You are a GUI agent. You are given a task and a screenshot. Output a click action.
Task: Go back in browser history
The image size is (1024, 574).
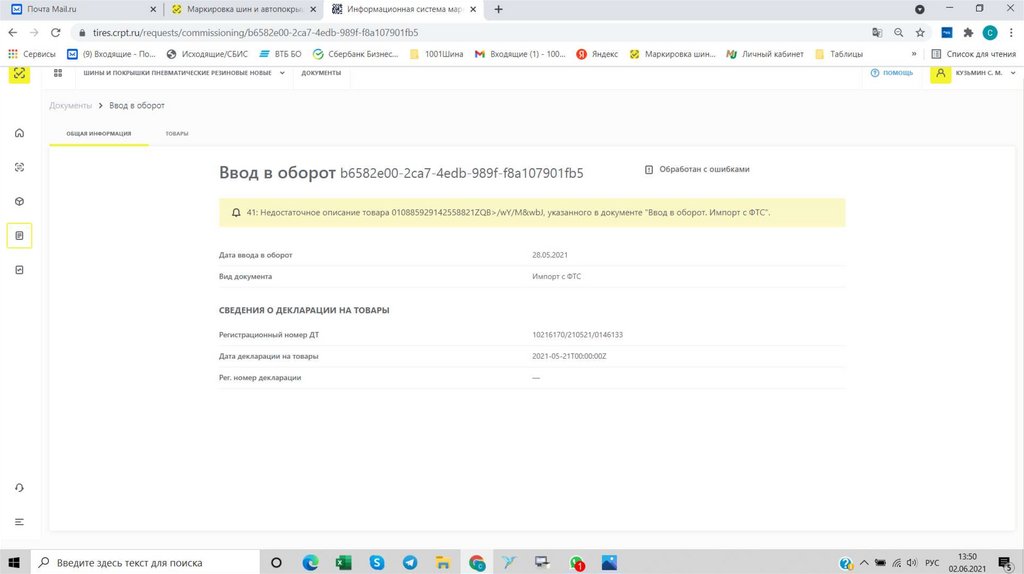[12, 32]
